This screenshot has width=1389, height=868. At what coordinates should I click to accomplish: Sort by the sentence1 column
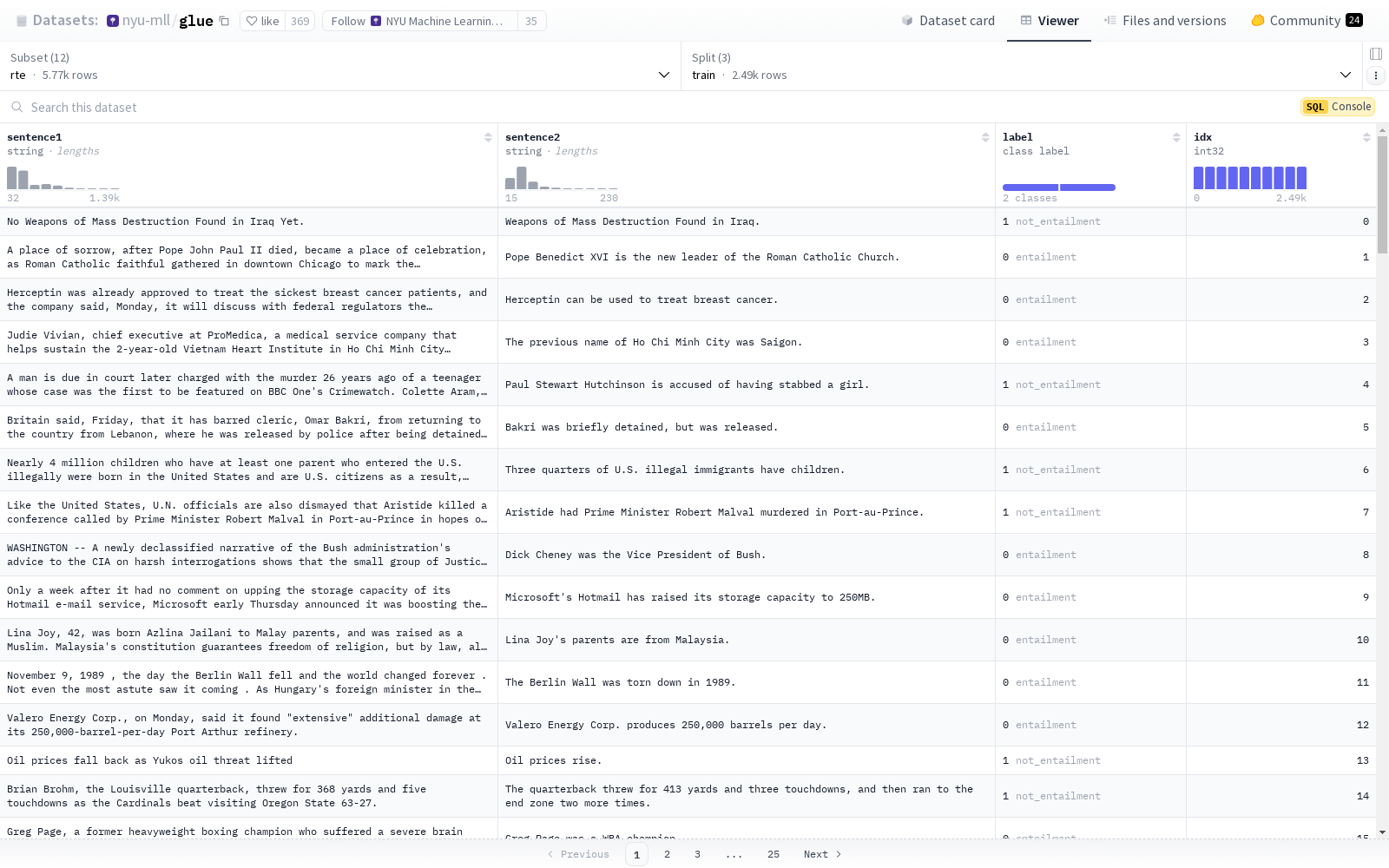point(488,137)
